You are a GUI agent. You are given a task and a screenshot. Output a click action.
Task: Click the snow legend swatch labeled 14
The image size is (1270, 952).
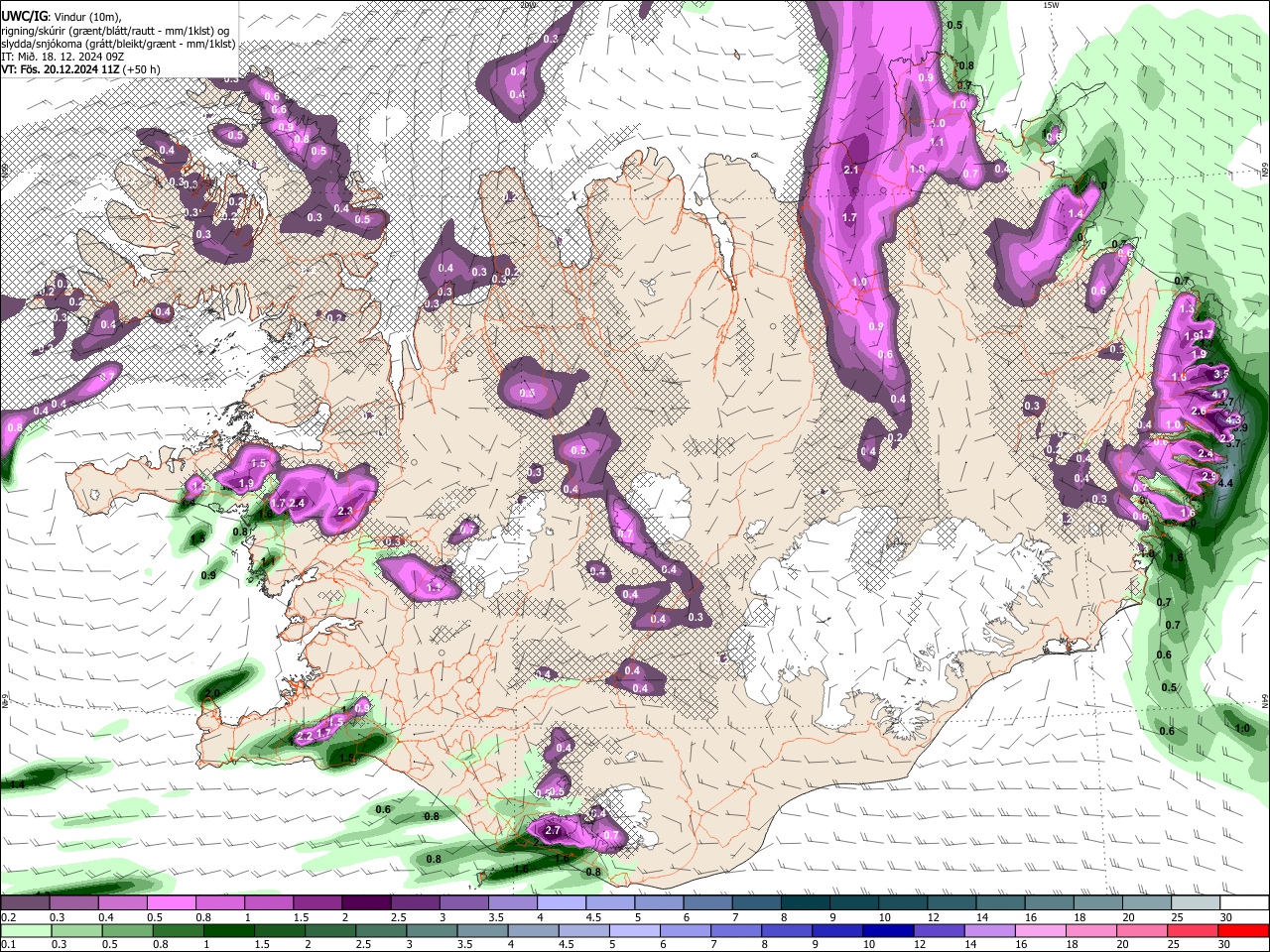1001,903
